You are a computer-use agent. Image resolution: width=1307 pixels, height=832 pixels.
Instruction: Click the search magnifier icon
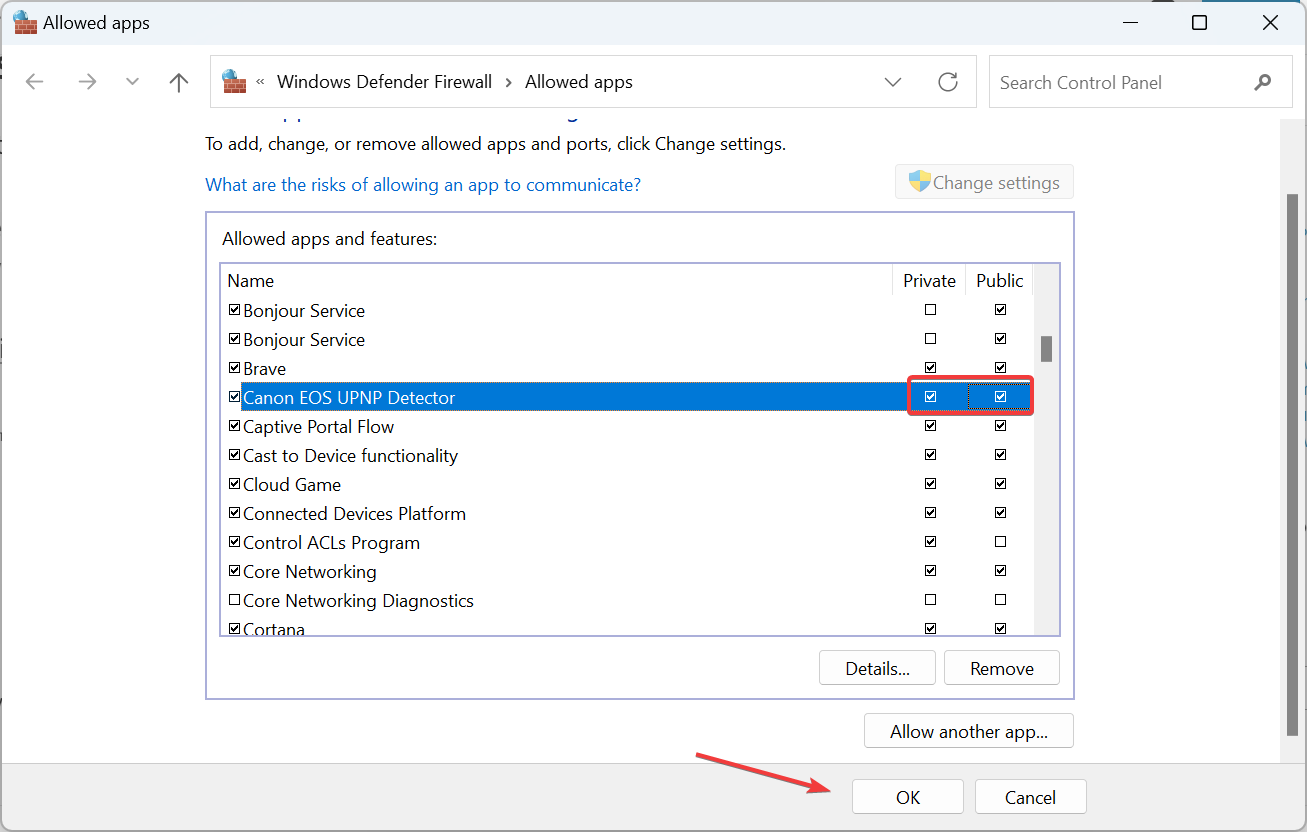(x=1263, y=83)
